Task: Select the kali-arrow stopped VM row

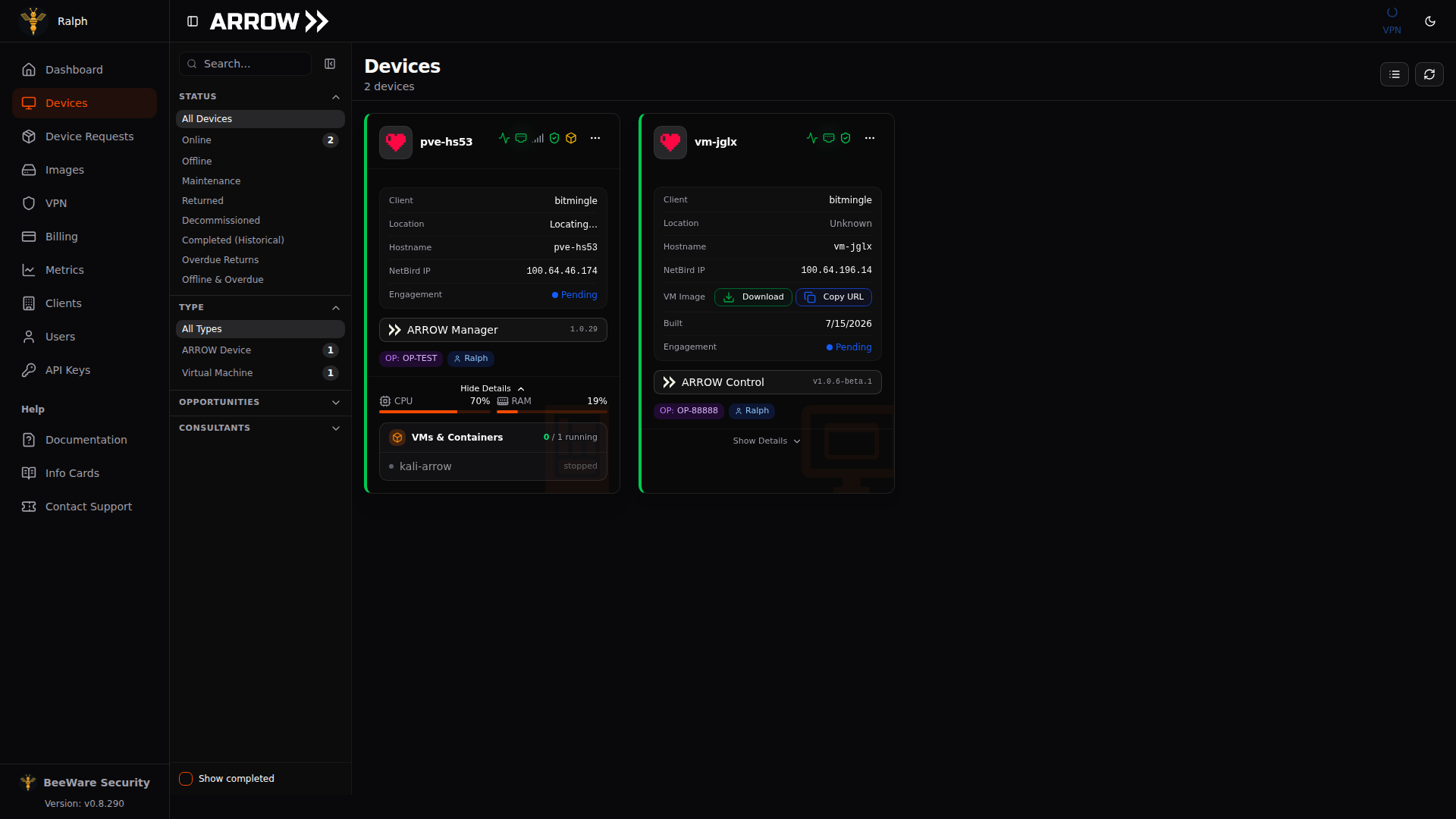Action: coord(493,466)
